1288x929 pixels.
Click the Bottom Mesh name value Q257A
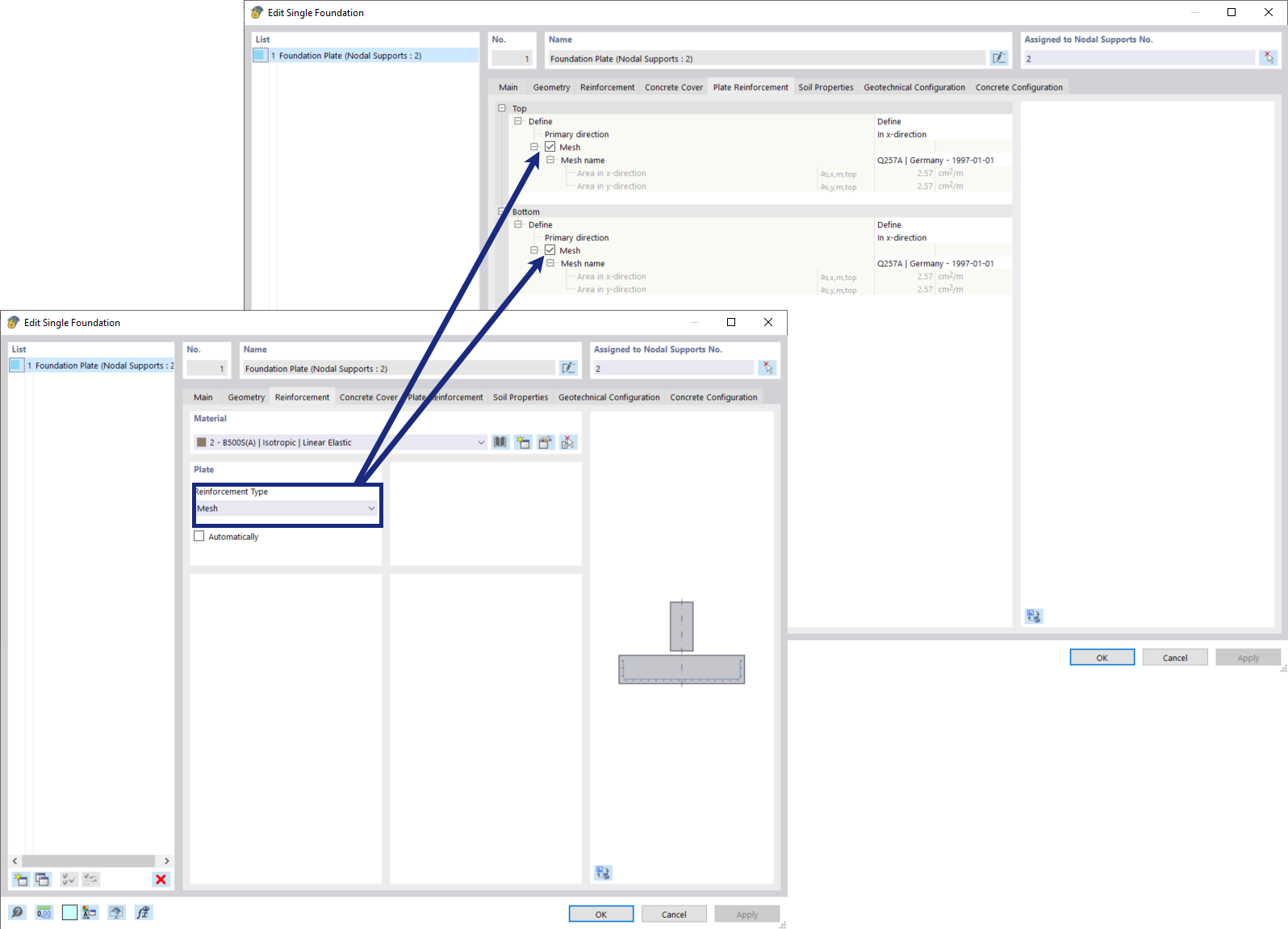point(935,263)
